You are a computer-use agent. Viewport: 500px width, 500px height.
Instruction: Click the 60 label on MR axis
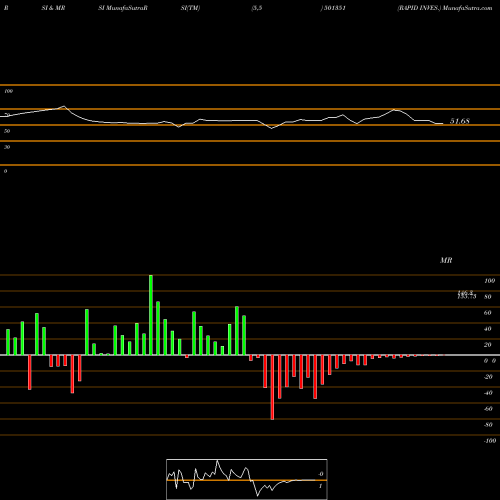click(488, 313)
